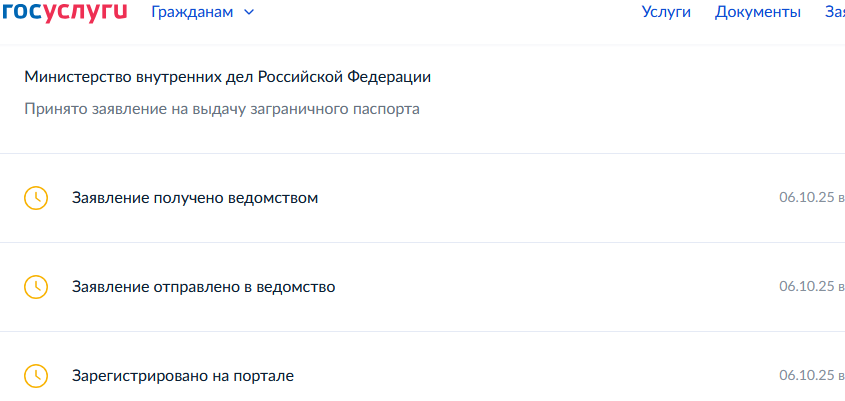Select 'Заявление отправлено в ведомство' status entry
Screen dimensions: 845x401
[x=203, y=287]
